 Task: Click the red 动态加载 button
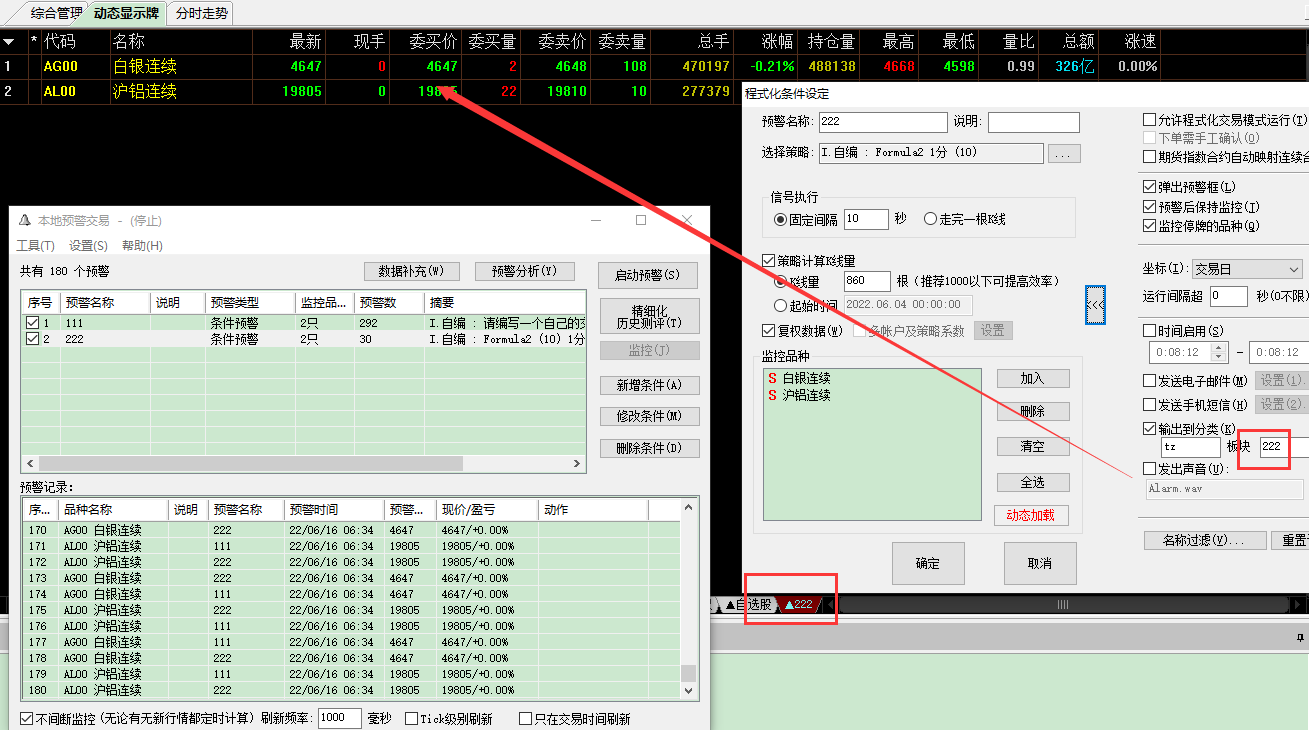pyautogui.click(x=1031, y=516)
